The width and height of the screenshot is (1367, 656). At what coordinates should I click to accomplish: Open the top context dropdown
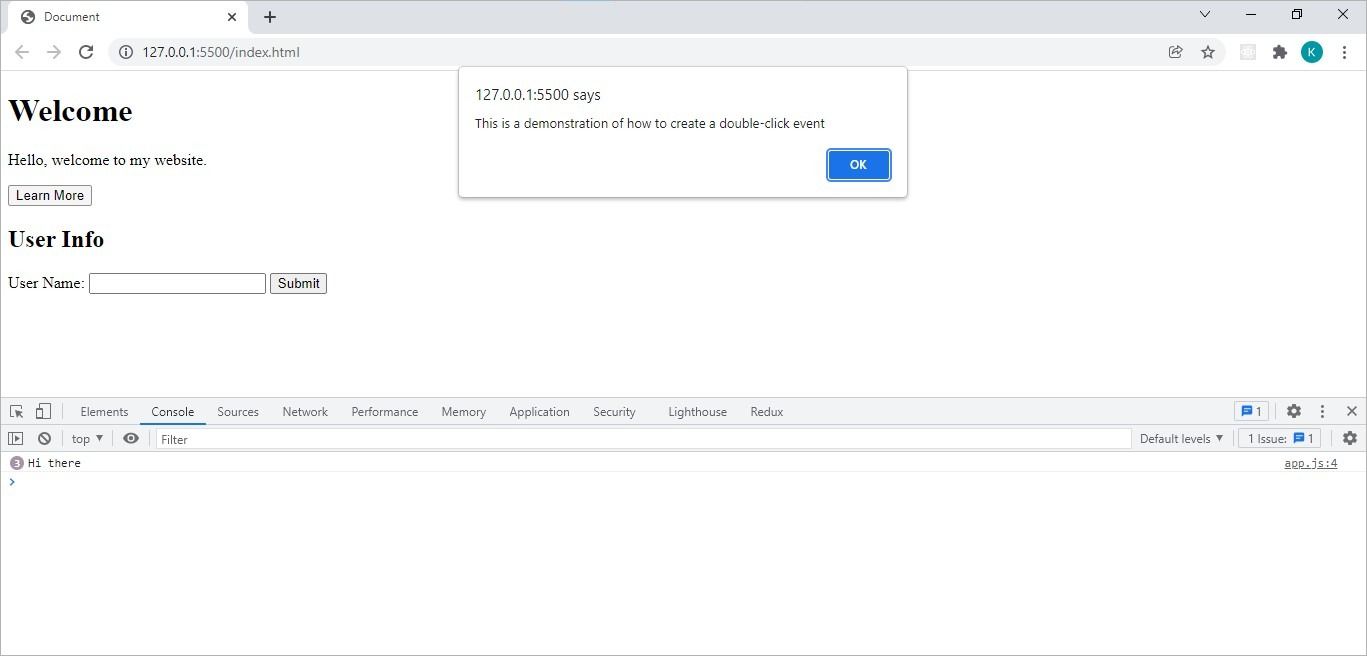87,438
